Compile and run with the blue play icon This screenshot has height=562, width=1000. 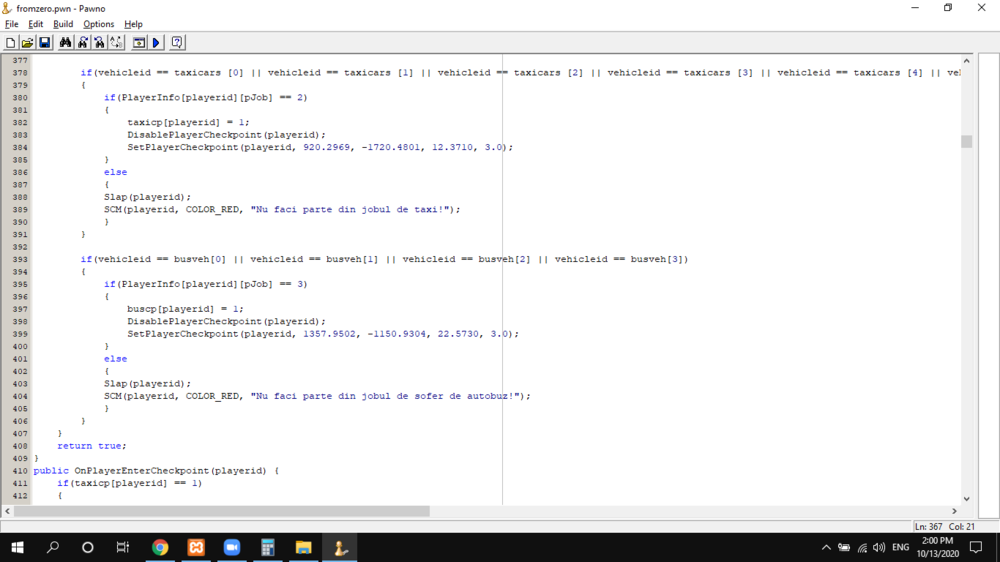pyautogui.click(x=156, y=43)
